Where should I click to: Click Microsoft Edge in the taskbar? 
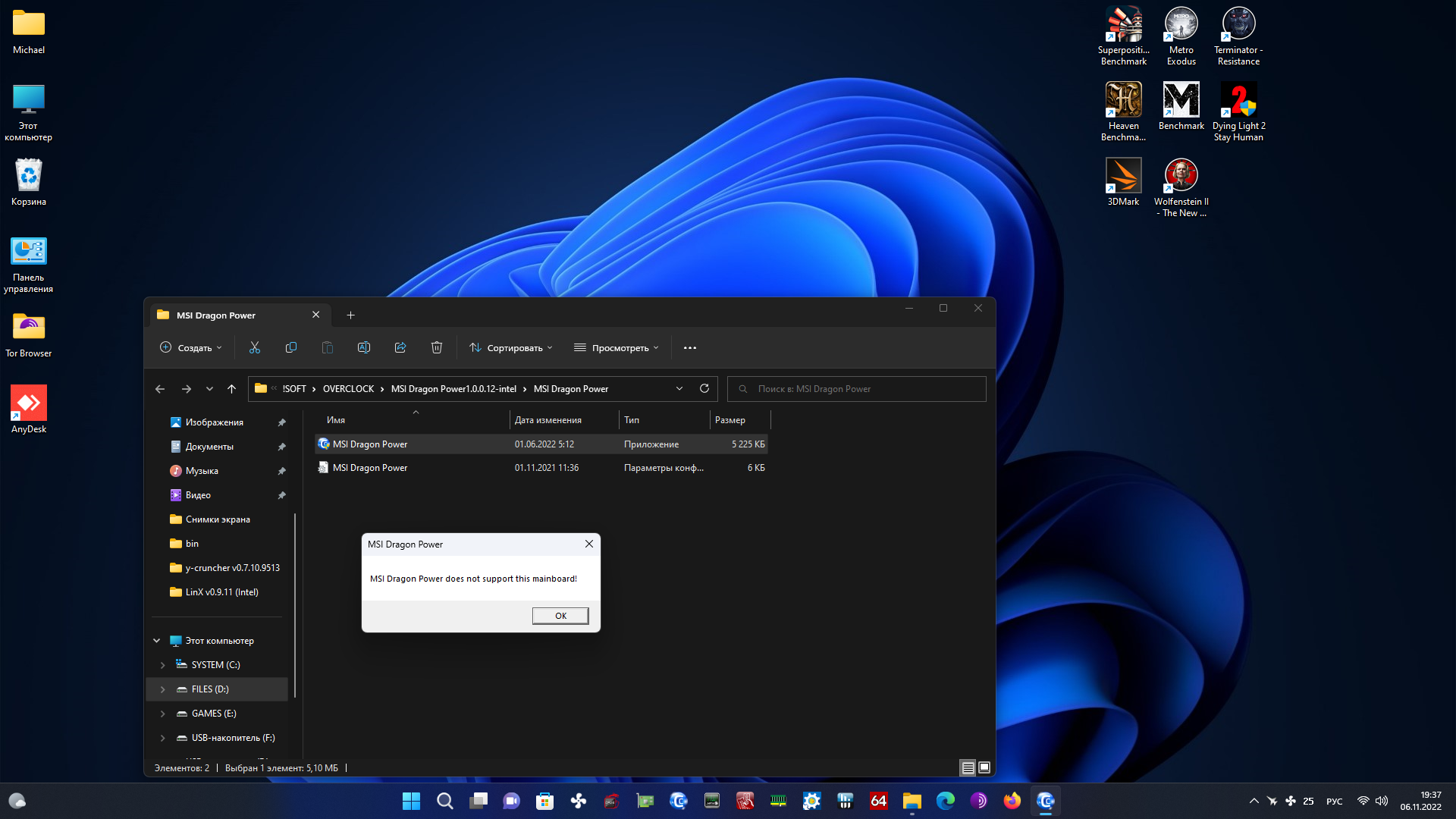(945, 801)
